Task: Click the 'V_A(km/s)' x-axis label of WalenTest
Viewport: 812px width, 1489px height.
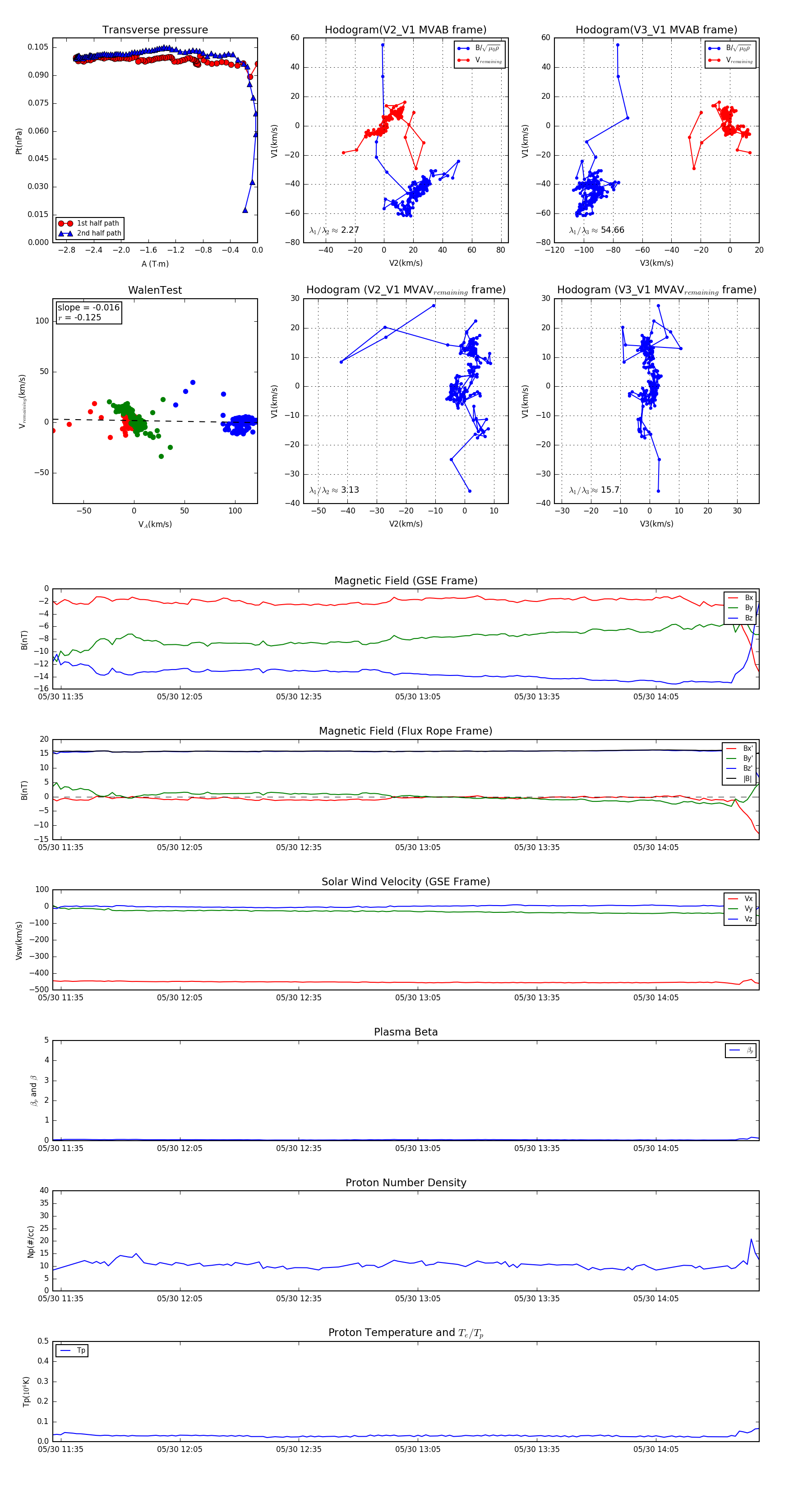Action: pos(155,524)
